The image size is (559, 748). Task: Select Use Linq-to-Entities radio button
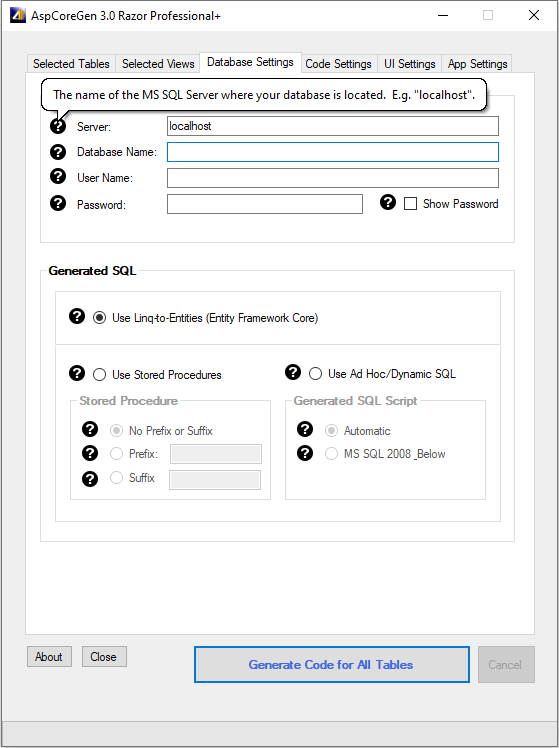point(99,318)
